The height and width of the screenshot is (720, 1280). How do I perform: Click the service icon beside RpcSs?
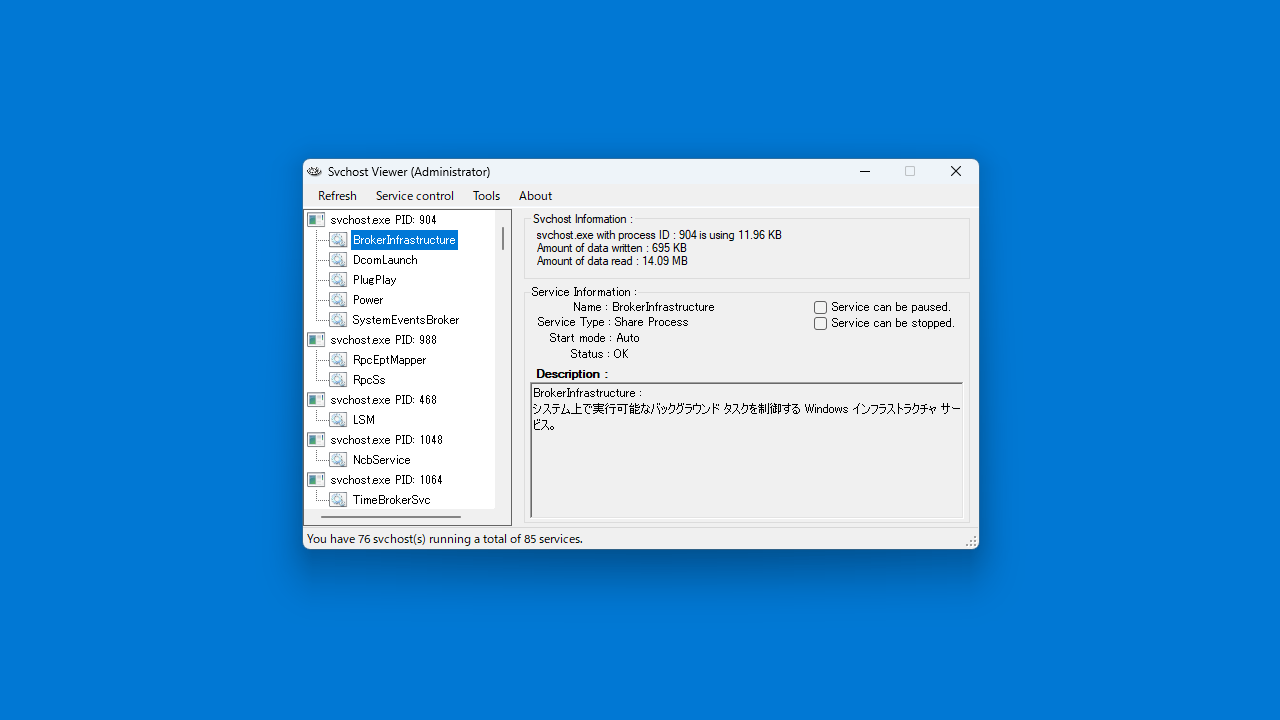338,380
